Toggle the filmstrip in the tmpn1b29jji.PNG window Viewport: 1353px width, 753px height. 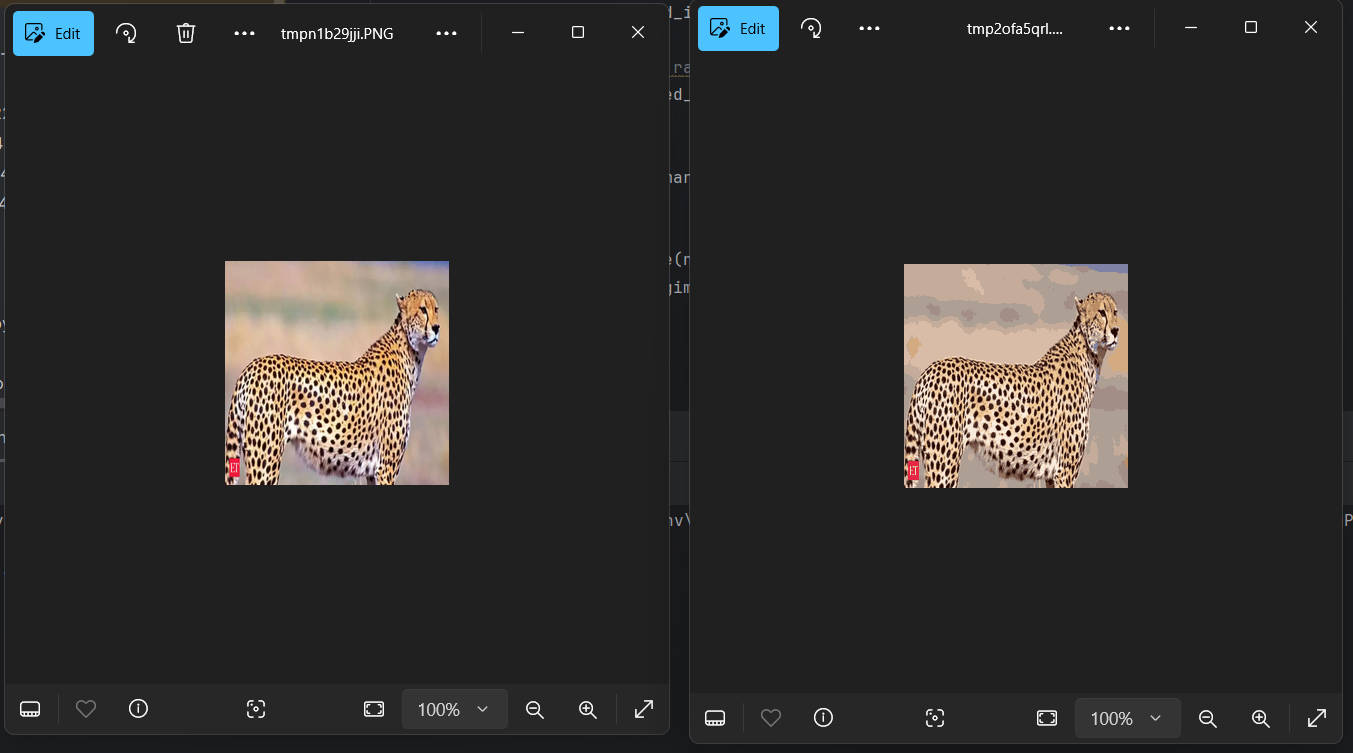pos(30,709)
